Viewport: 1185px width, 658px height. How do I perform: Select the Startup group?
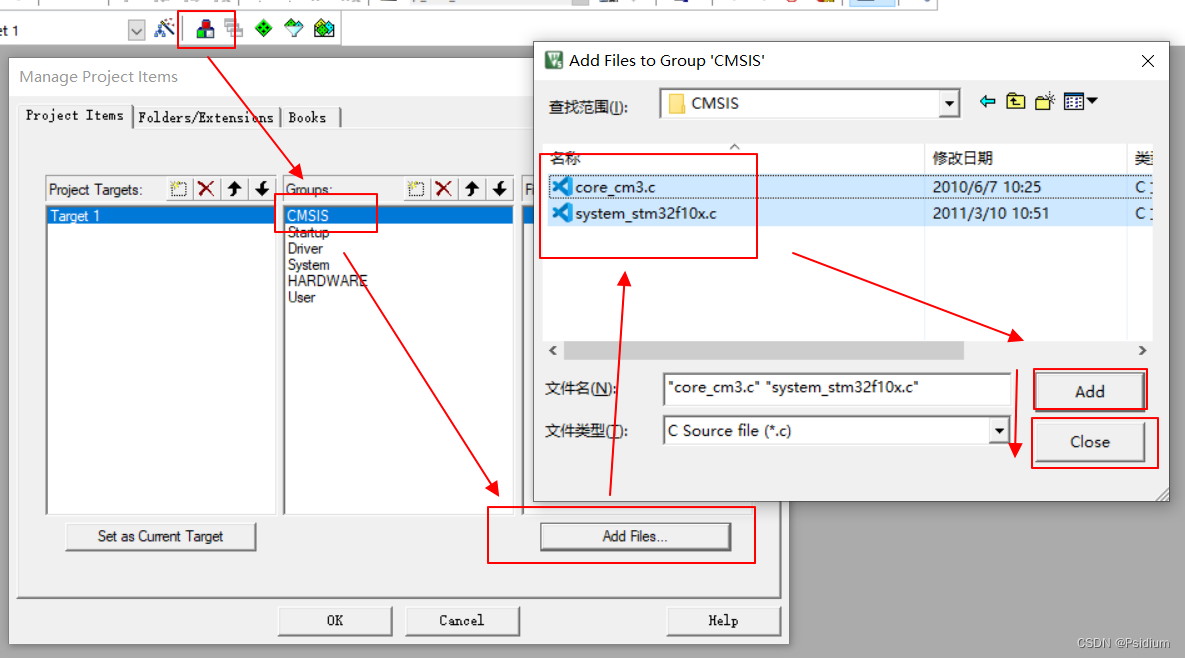click(308, 233)
